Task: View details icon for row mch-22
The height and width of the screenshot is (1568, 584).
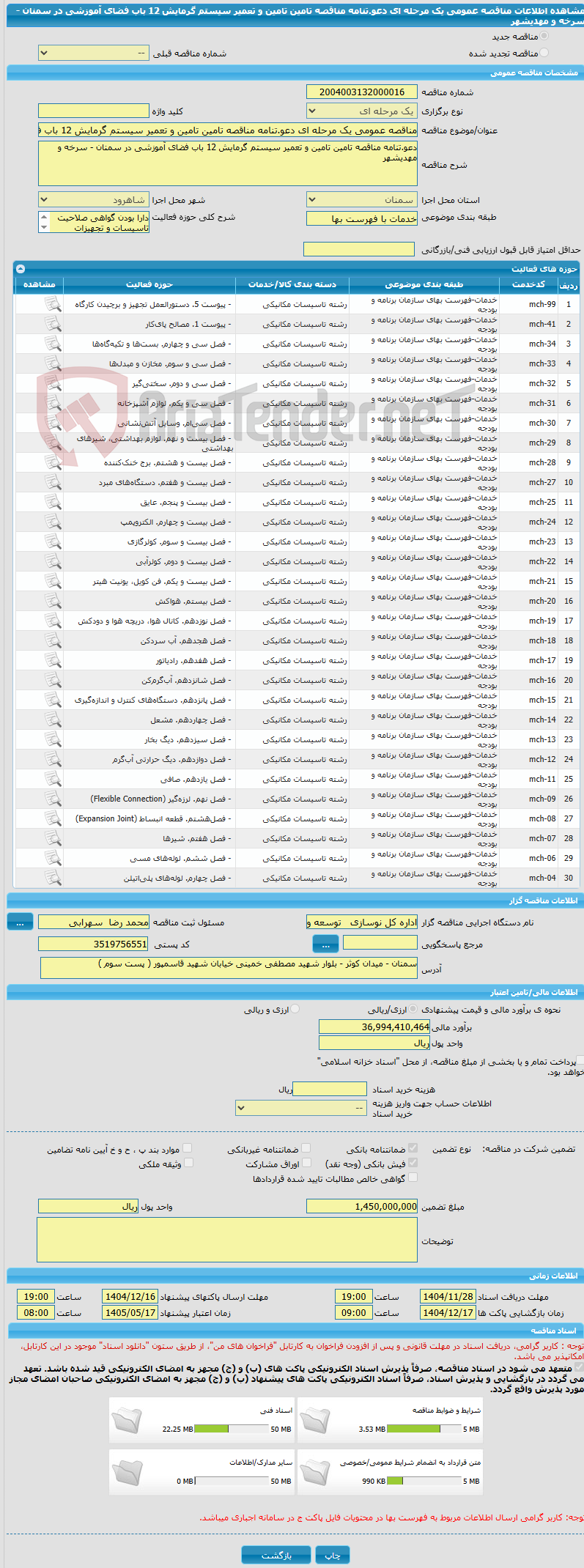Action: [53, 561]
